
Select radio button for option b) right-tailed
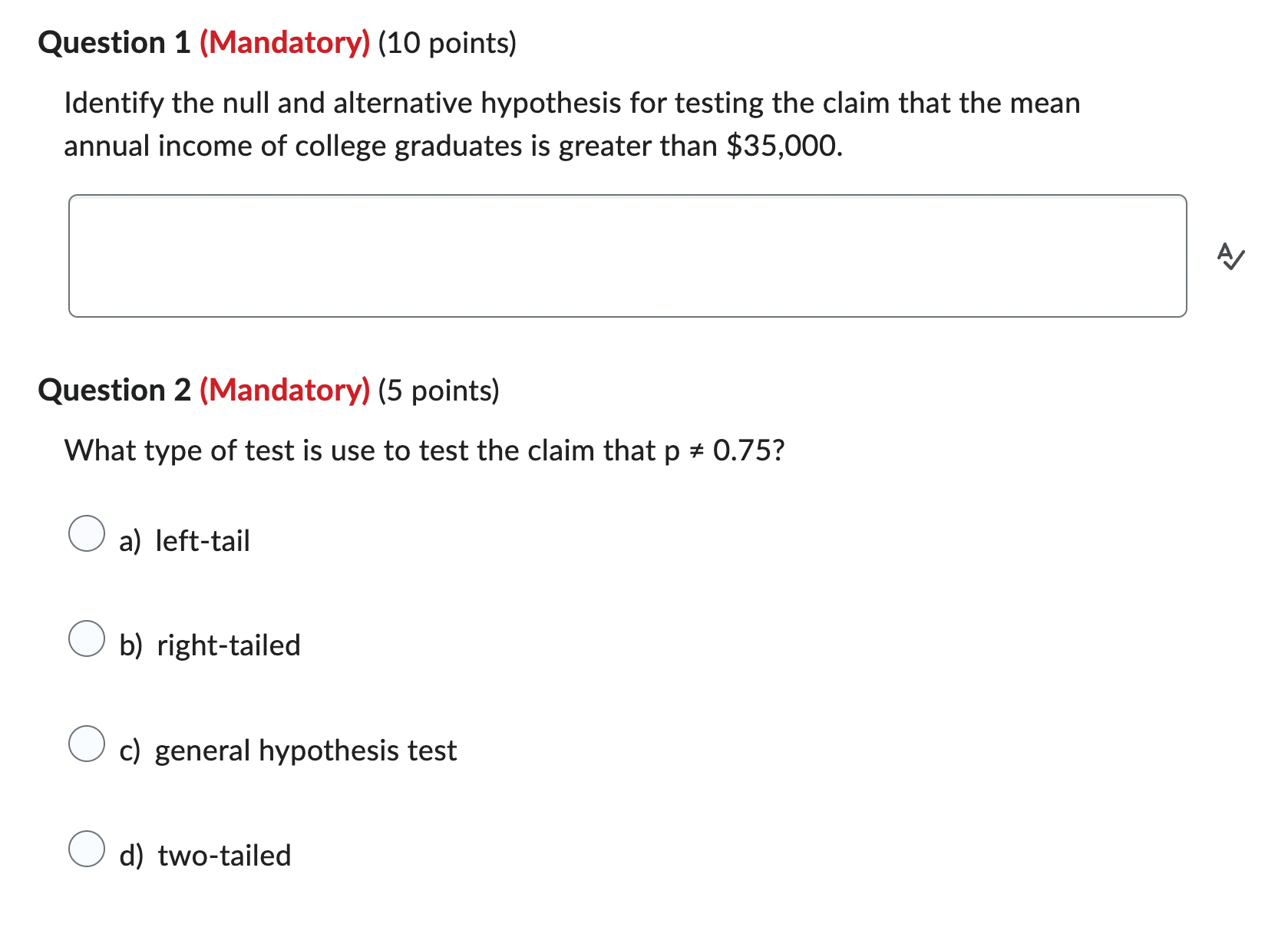click(x=87, y=638)
